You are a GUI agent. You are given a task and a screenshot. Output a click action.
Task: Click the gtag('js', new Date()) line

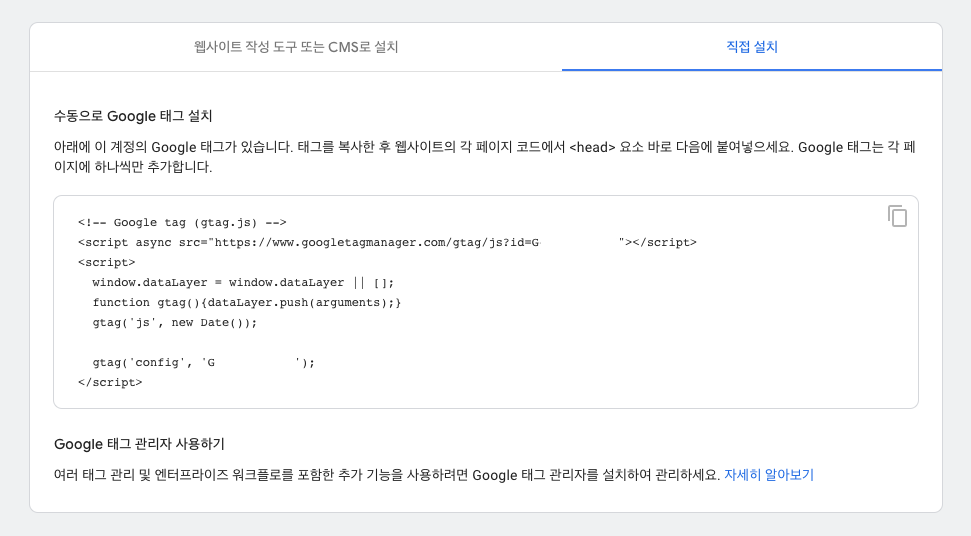(x=175, y=322)
